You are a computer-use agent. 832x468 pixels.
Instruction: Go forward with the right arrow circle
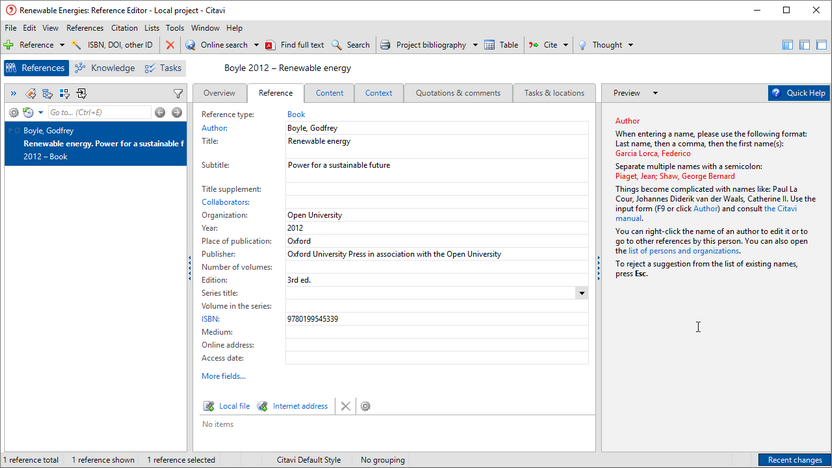click(177, 112)
